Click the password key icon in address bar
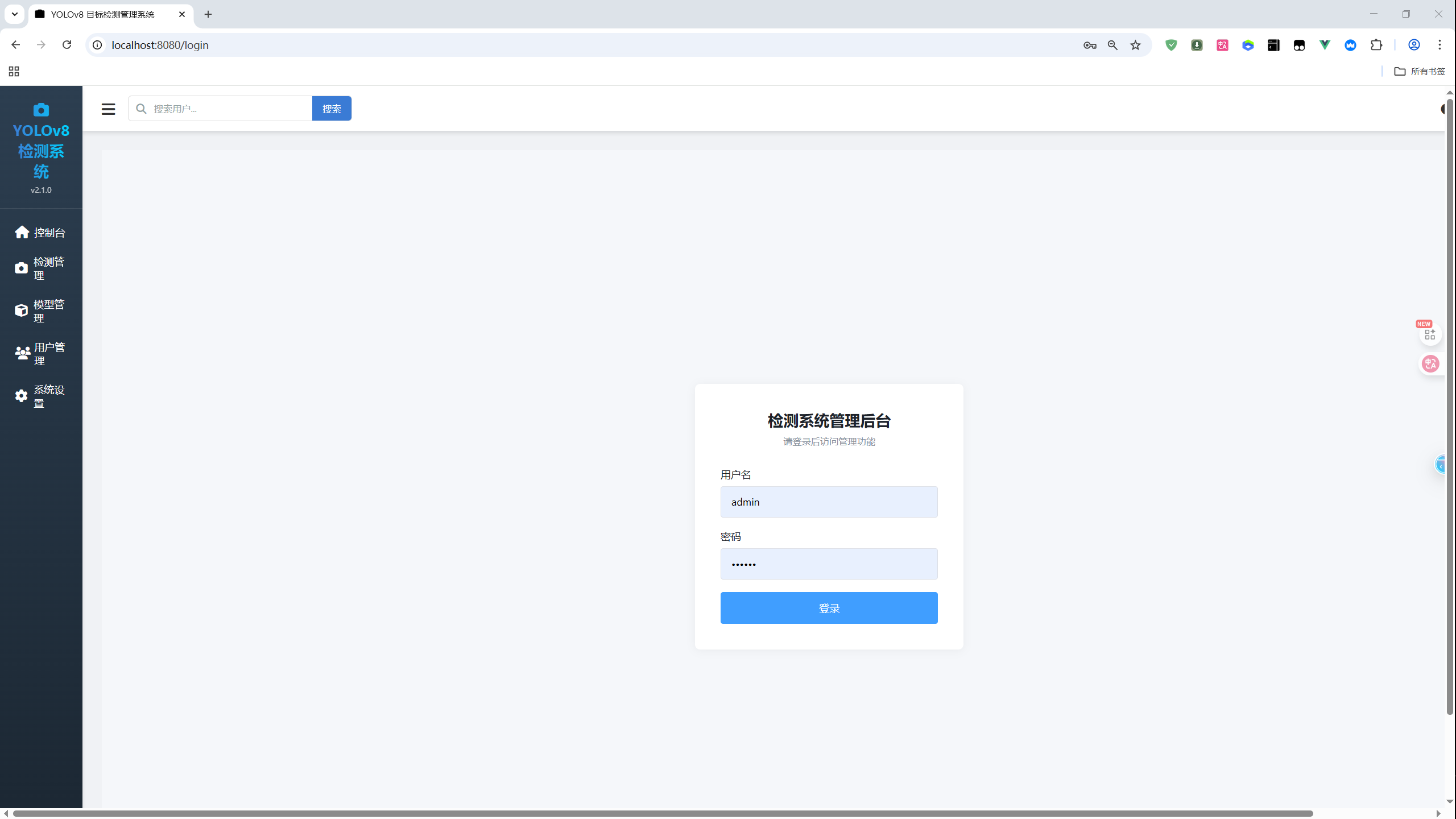 pyautogui.click(x=1090, y=45)
